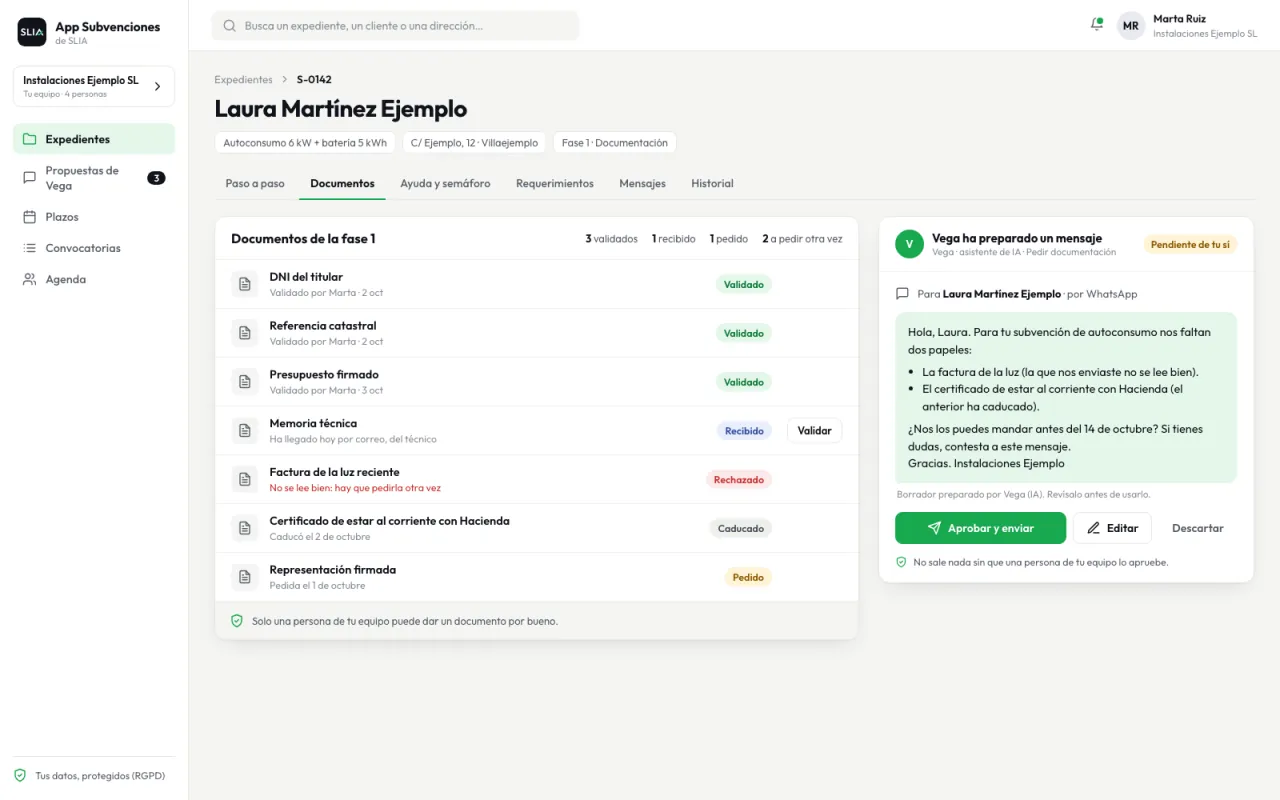This screenshot has width=1280, height=800.
Task: Validate the Memoria técnica document
Action: 815,431
